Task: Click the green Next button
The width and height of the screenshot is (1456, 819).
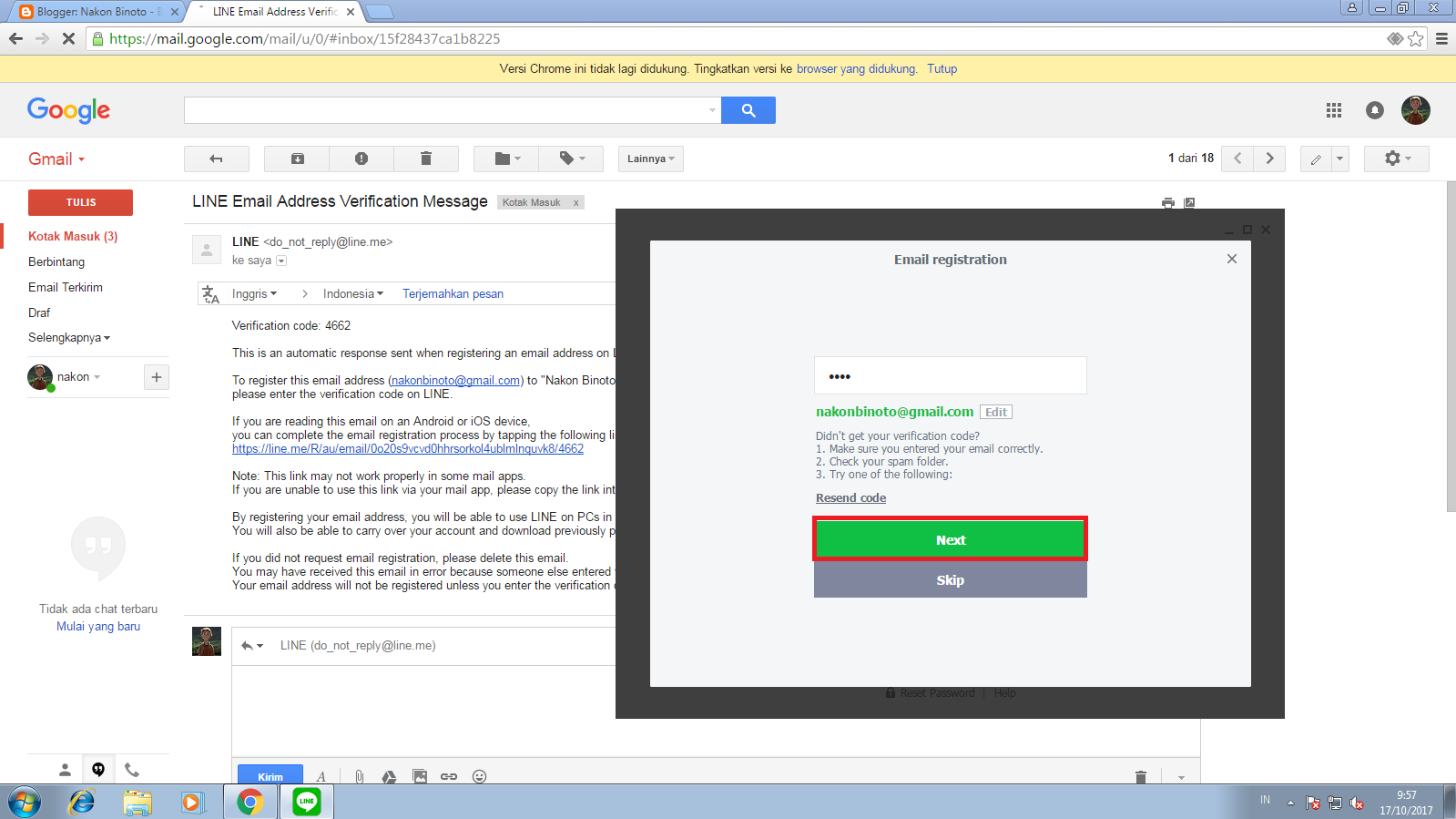Action: tap(950, 539)
